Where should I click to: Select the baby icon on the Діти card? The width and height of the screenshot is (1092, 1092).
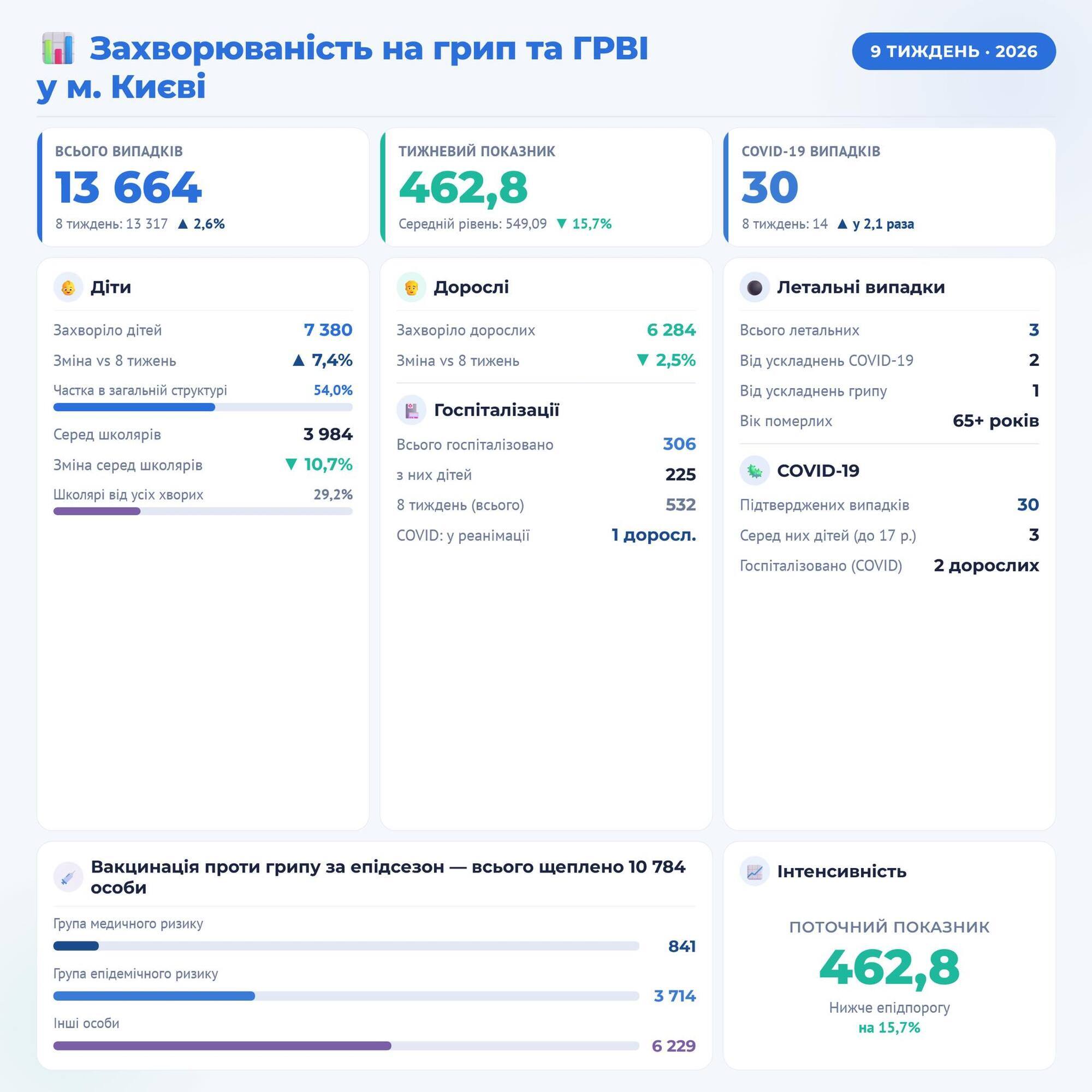coord(70,287)
